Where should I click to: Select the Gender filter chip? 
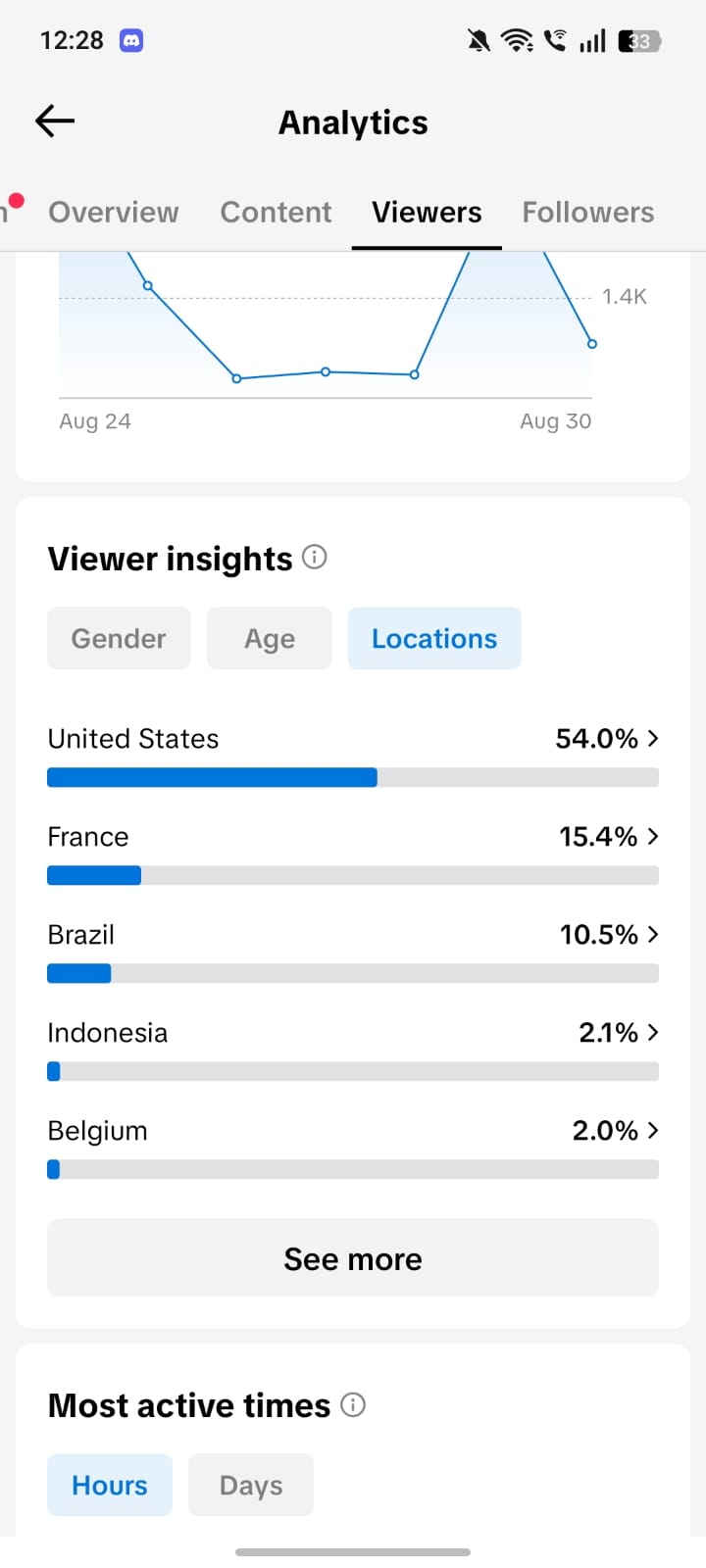(x=119, y=638)
